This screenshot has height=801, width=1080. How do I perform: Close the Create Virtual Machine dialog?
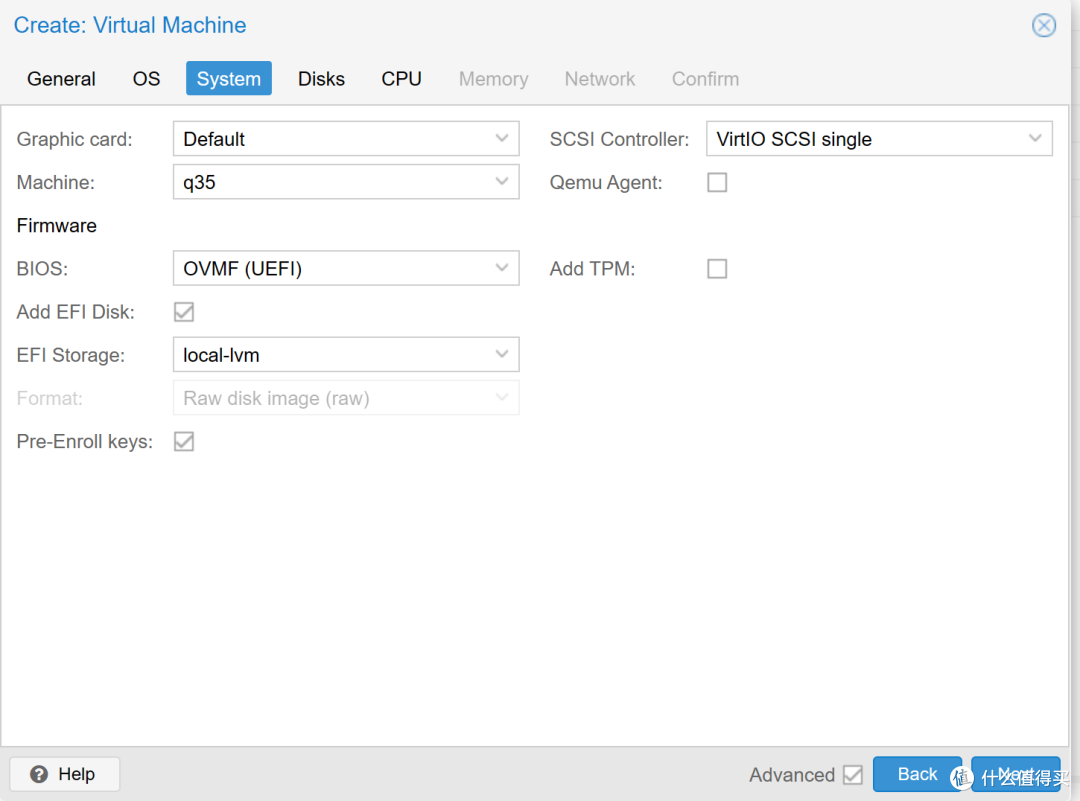click(1043, 25)
